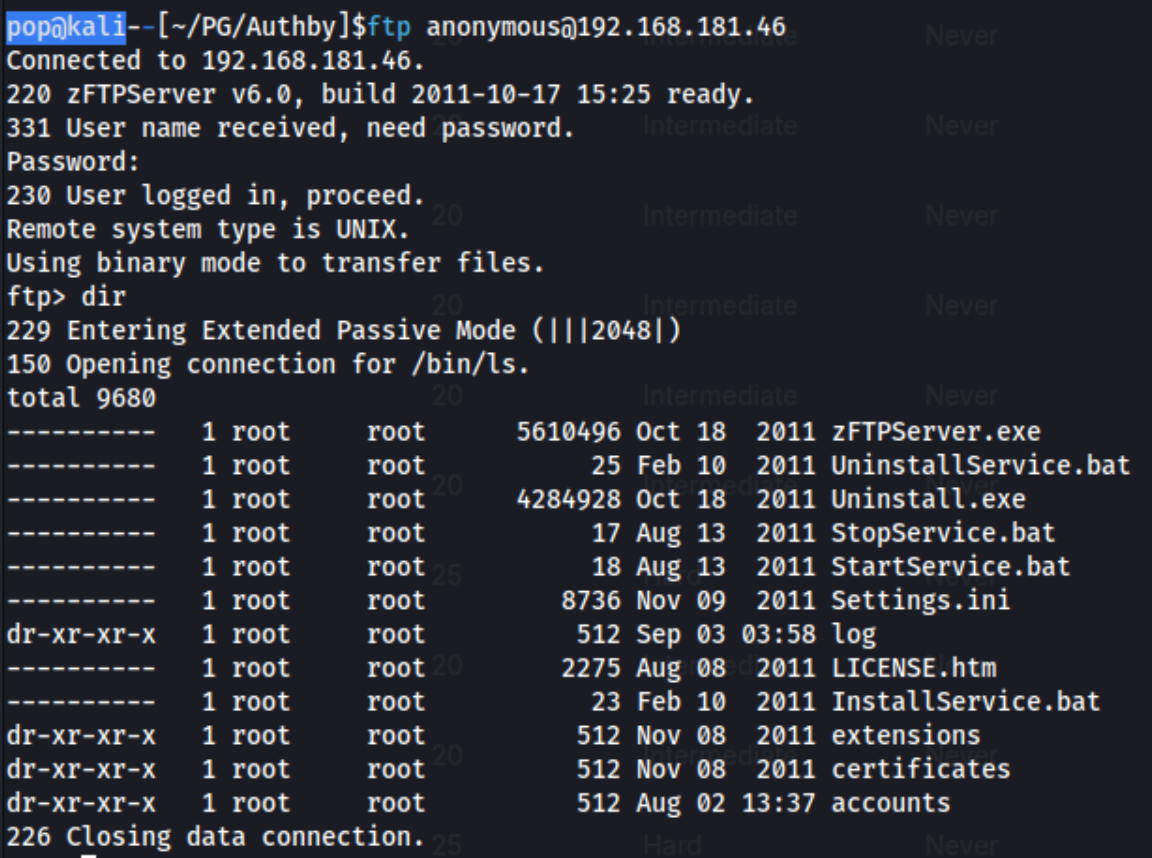Select the Settings.ini file entry

[921, 601]
